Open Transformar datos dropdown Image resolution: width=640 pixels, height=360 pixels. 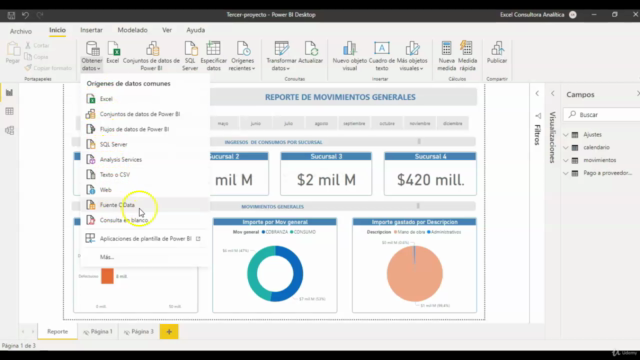click(x=281, y=56)
